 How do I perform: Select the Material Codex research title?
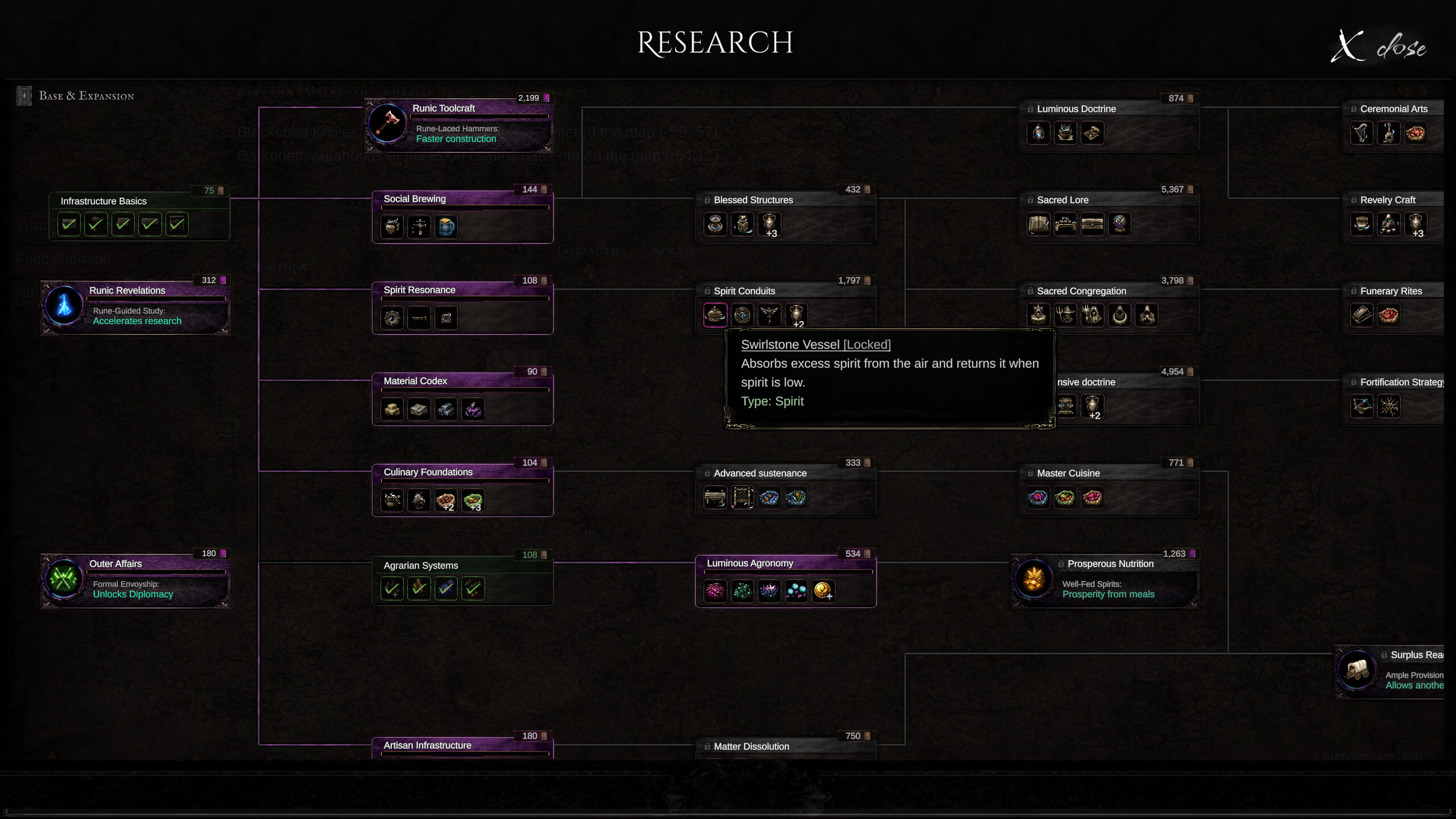click(415, 381)
